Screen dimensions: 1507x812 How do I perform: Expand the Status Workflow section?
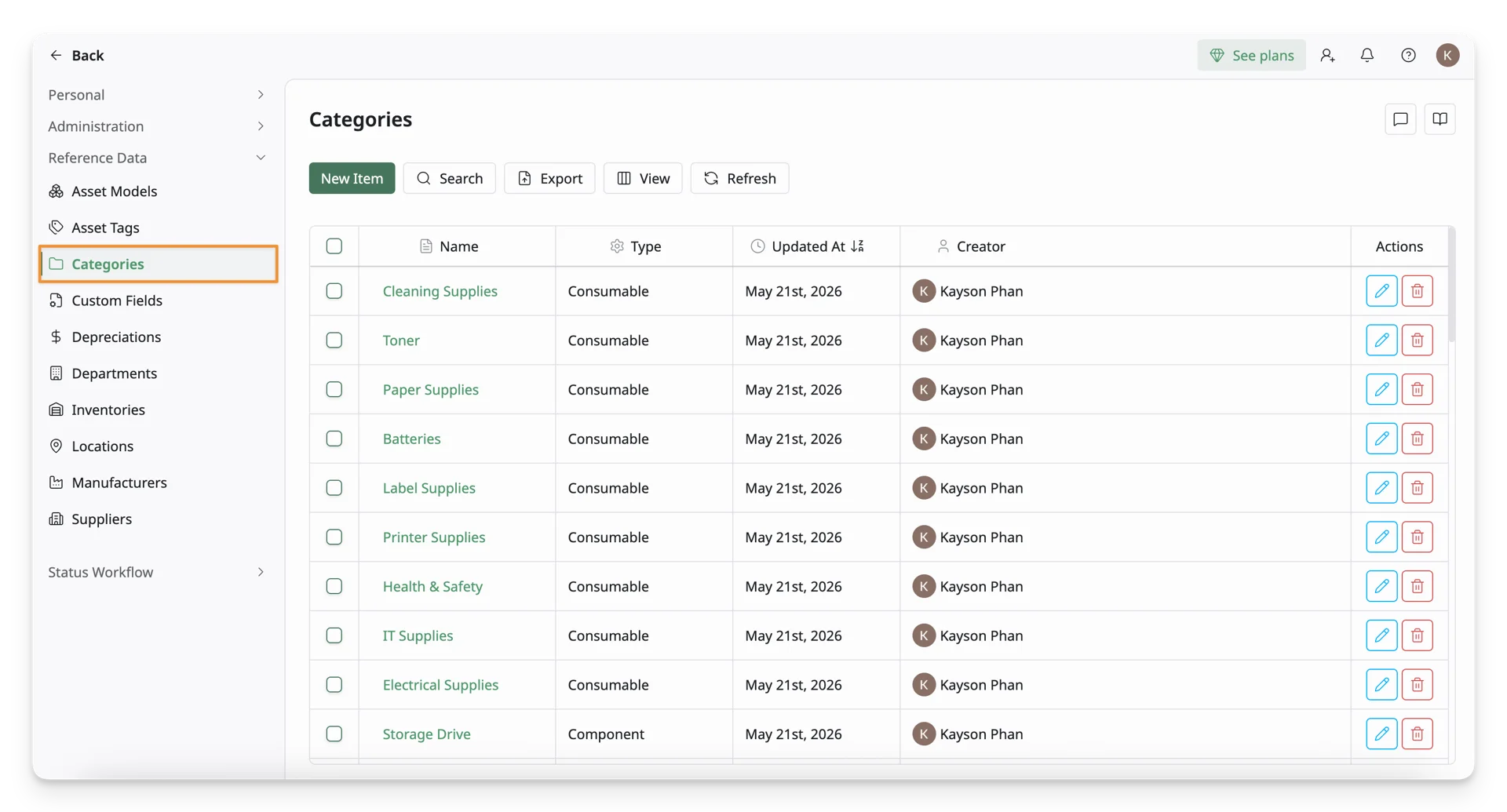[157, 572]
